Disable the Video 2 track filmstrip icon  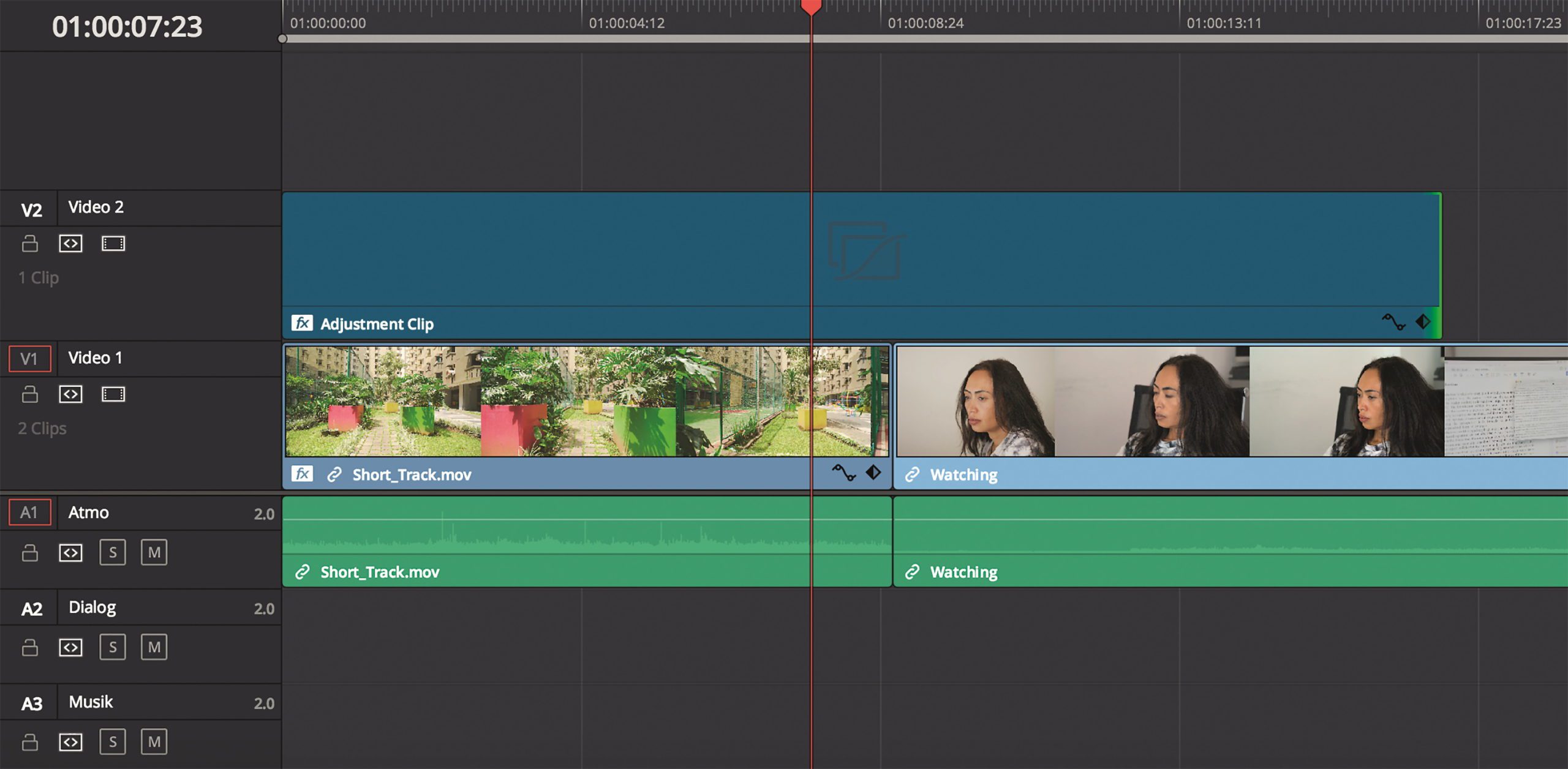(x=113, y=244)
